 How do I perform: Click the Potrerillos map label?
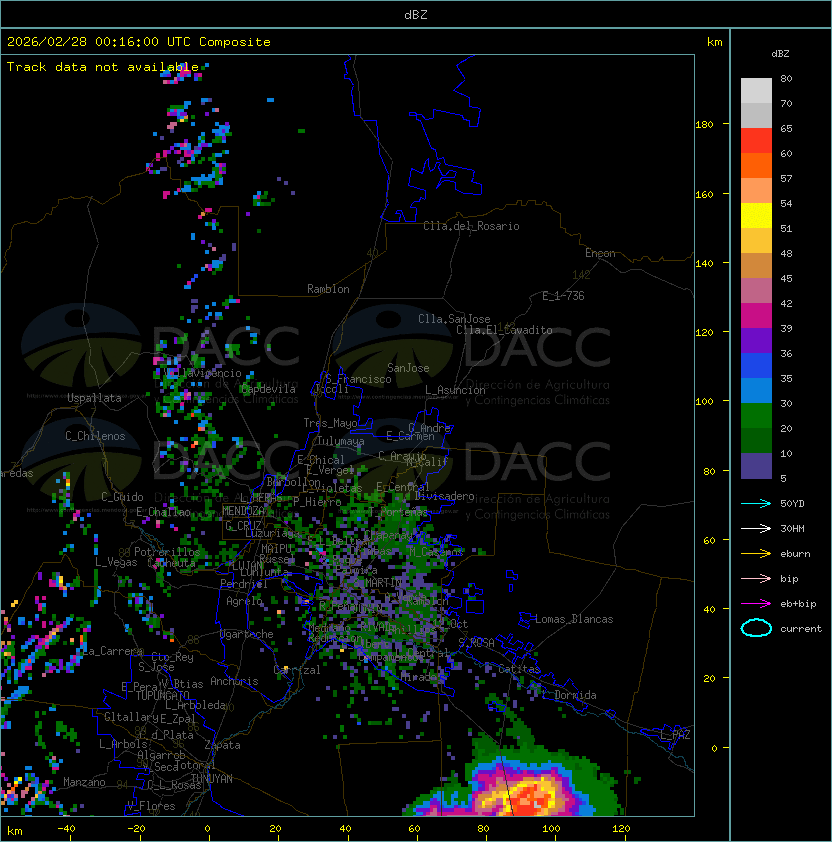point(167,552)
